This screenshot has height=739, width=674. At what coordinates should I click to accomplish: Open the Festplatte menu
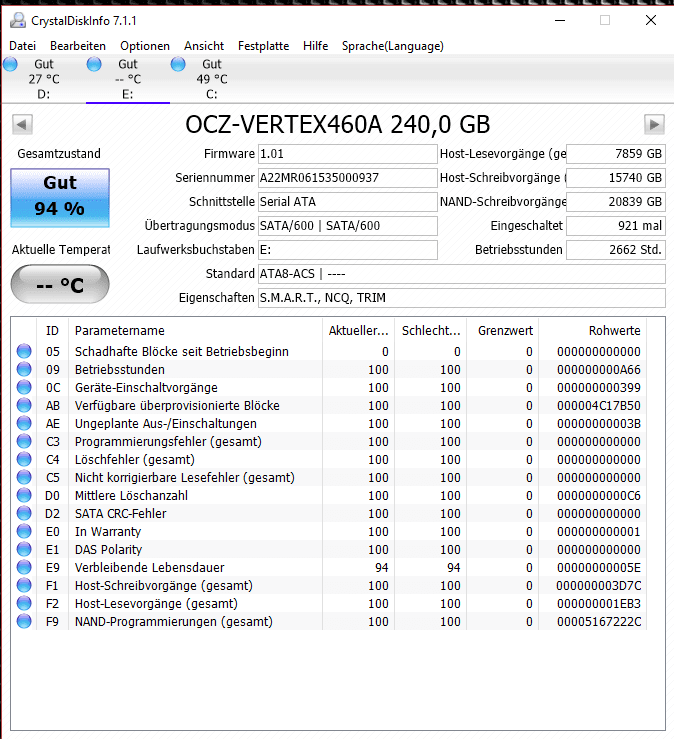263,46
